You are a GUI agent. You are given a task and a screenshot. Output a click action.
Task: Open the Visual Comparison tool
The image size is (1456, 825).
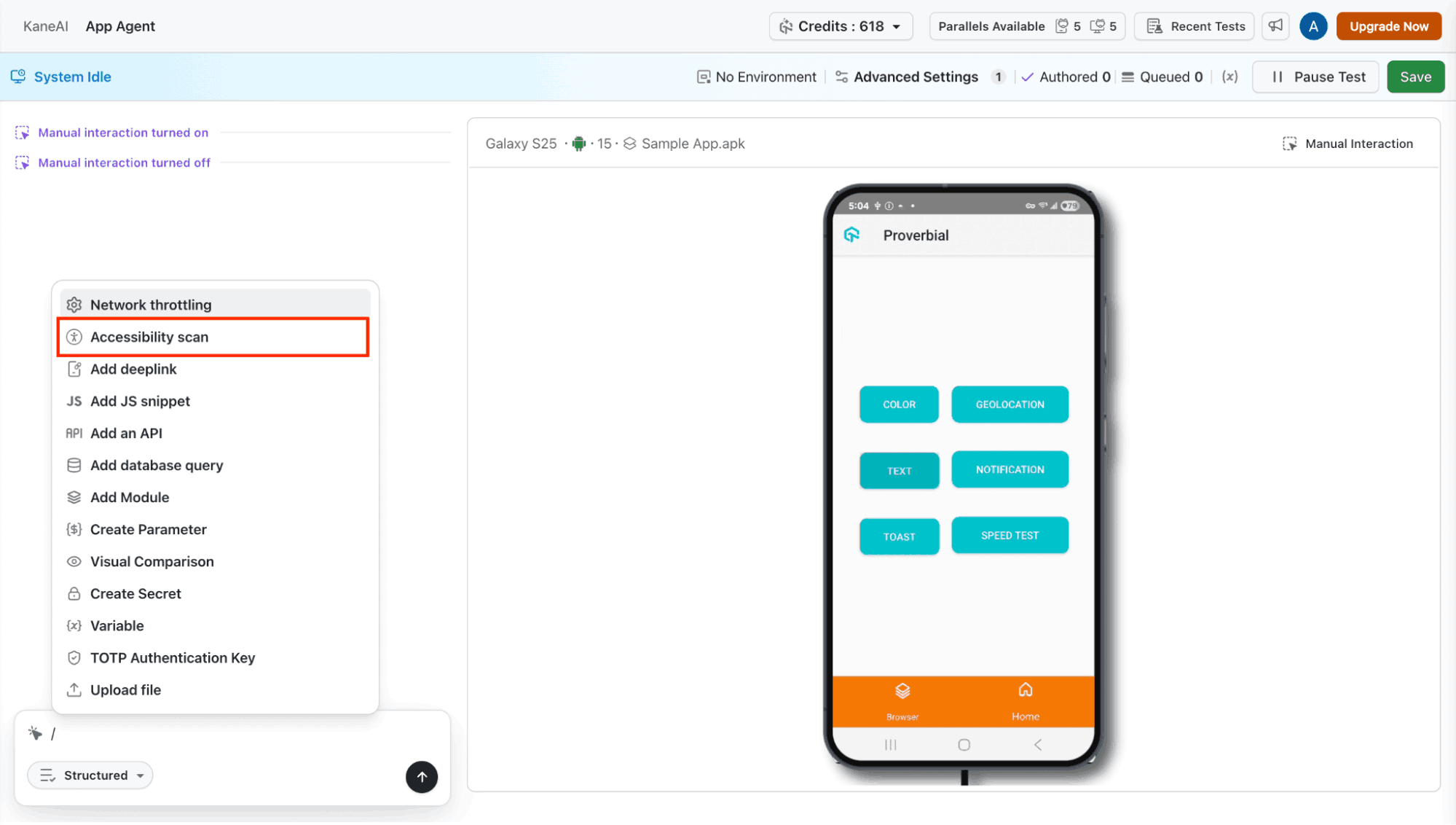[x=151, y=561]
